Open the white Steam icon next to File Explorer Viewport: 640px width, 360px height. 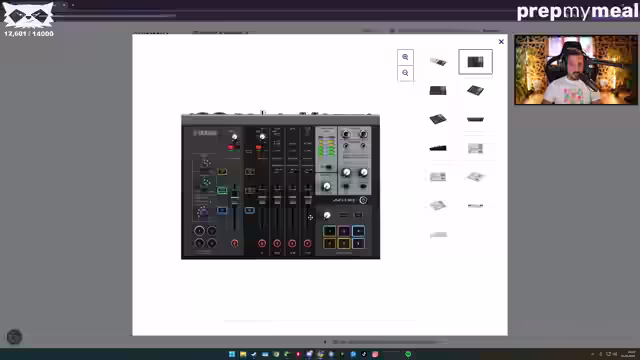[x=254, y=354]
